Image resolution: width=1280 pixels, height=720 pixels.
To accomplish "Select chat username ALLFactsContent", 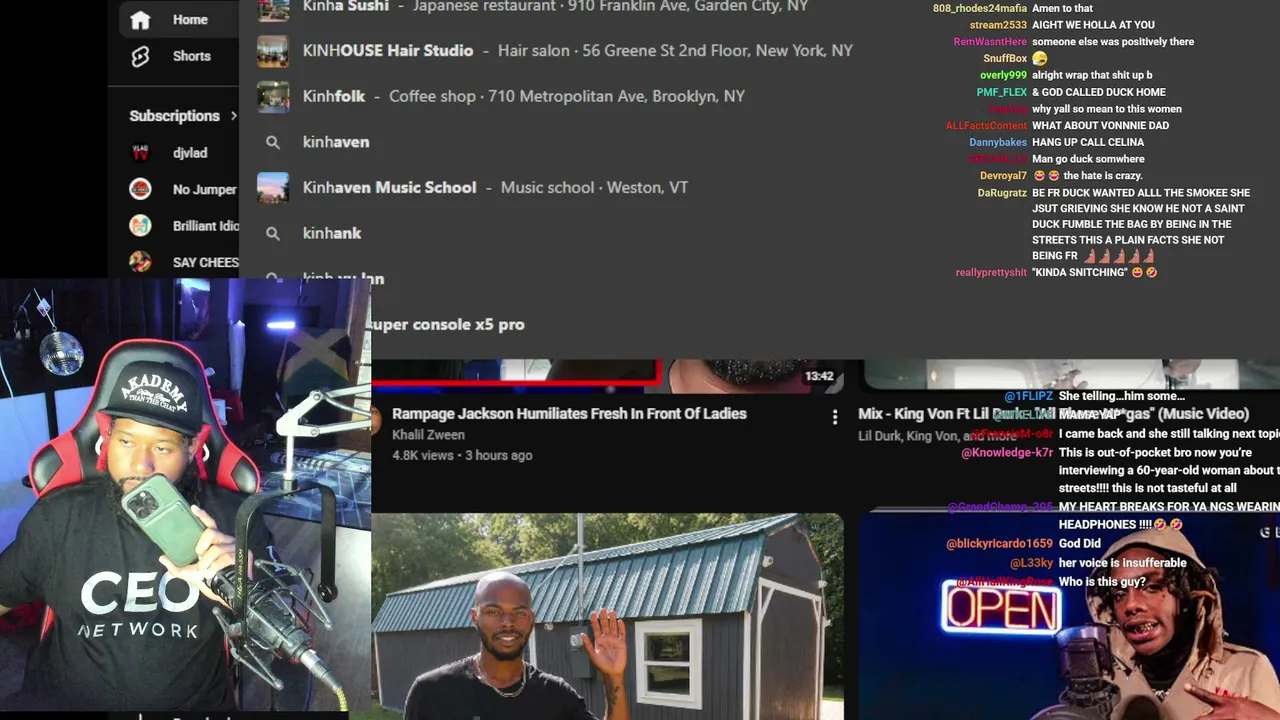I will pos(986,126).
